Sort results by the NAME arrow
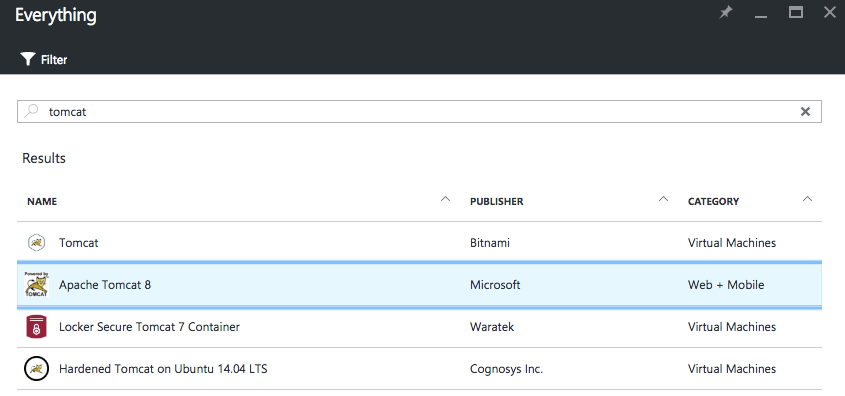845x396 pixels. click(x=445, y=199)
